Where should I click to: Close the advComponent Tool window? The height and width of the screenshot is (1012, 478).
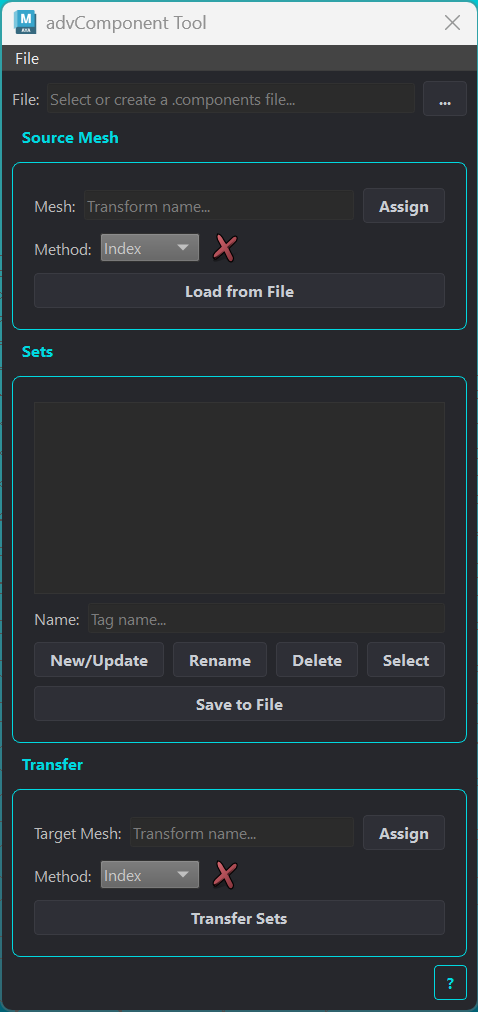[x=452, y=23]
